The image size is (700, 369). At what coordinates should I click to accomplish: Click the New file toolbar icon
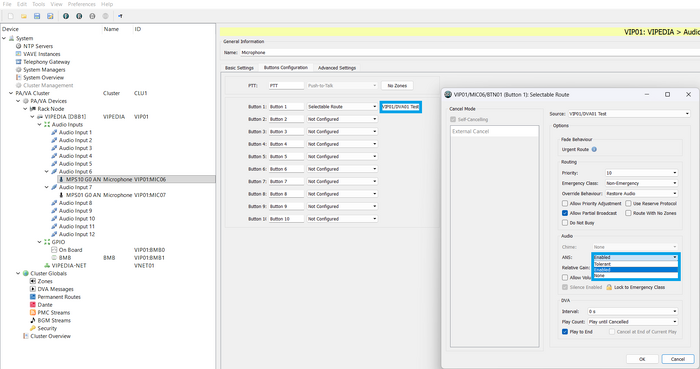click(x=11, y=16)
